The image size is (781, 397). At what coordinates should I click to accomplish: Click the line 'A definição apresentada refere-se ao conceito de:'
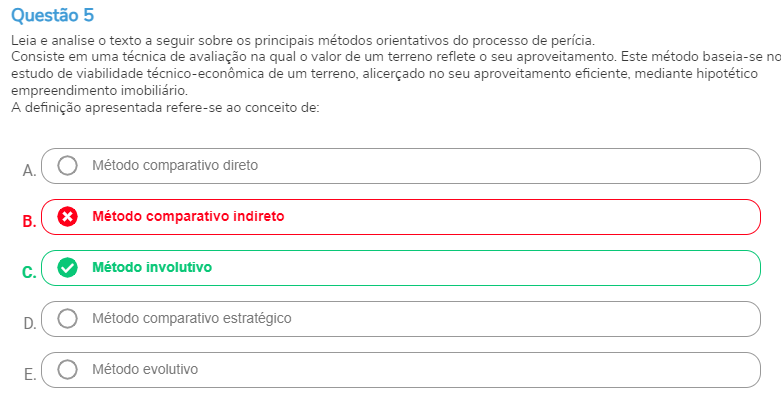pos(165,108)
